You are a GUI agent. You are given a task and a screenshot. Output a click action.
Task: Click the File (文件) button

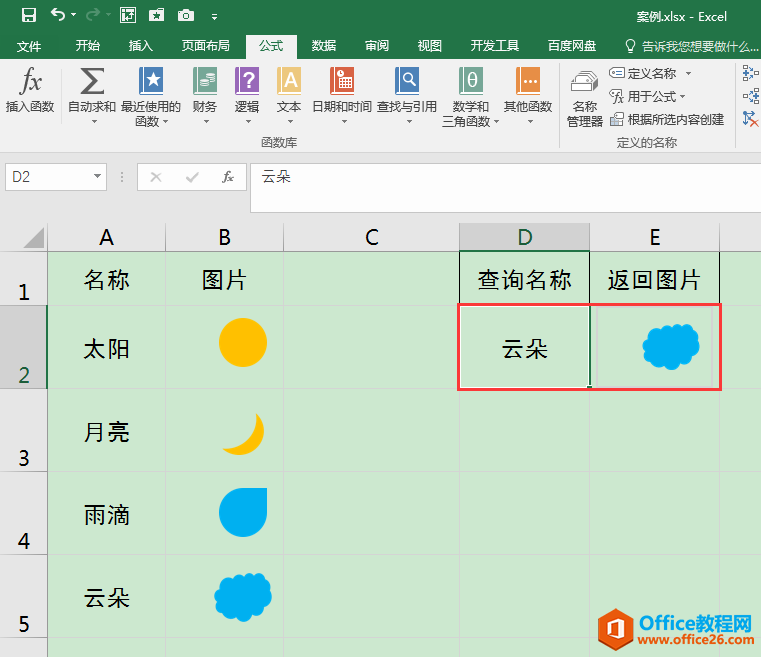pyautogui.click(x=29, y=46)
